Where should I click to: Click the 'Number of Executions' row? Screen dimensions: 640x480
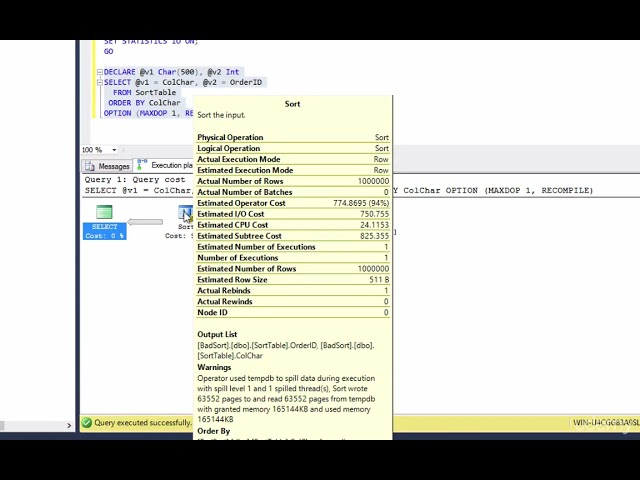293,258
